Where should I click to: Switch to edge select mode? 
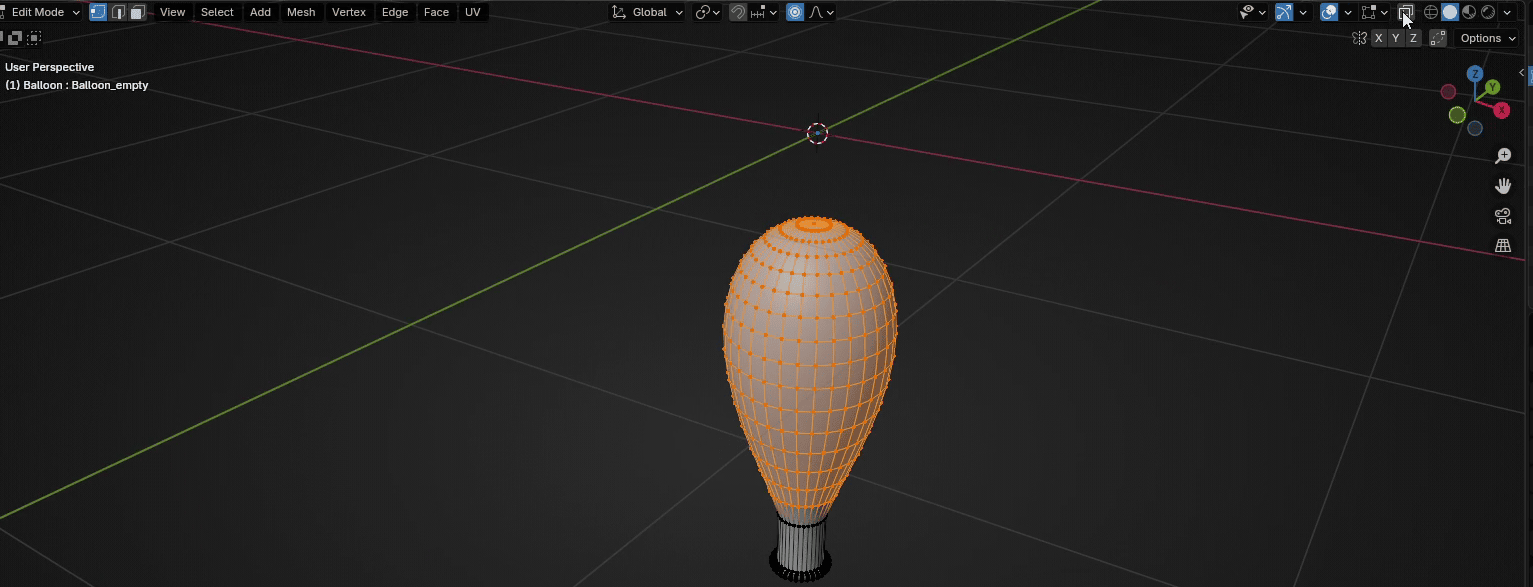118,12
